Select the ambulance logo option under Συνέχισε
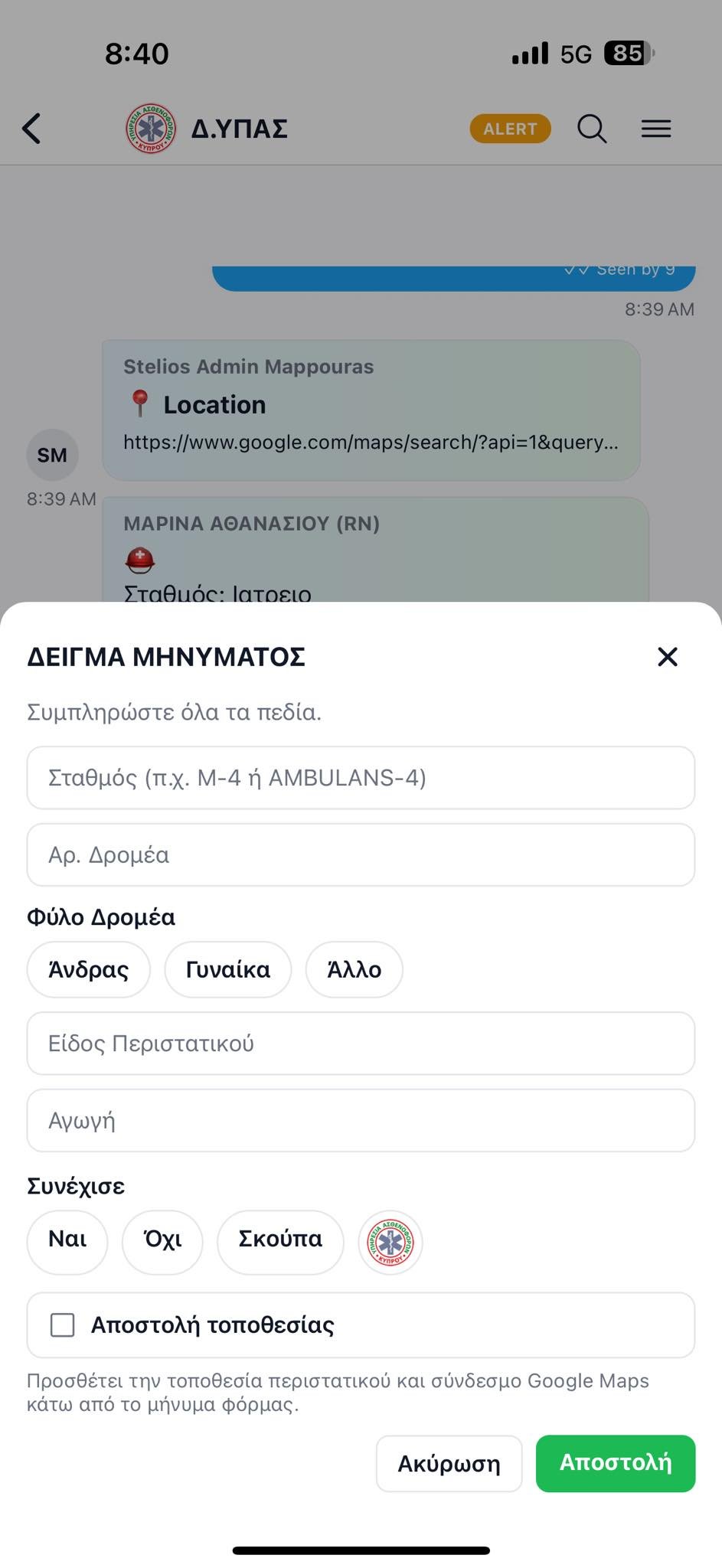 pos(390,1242)
